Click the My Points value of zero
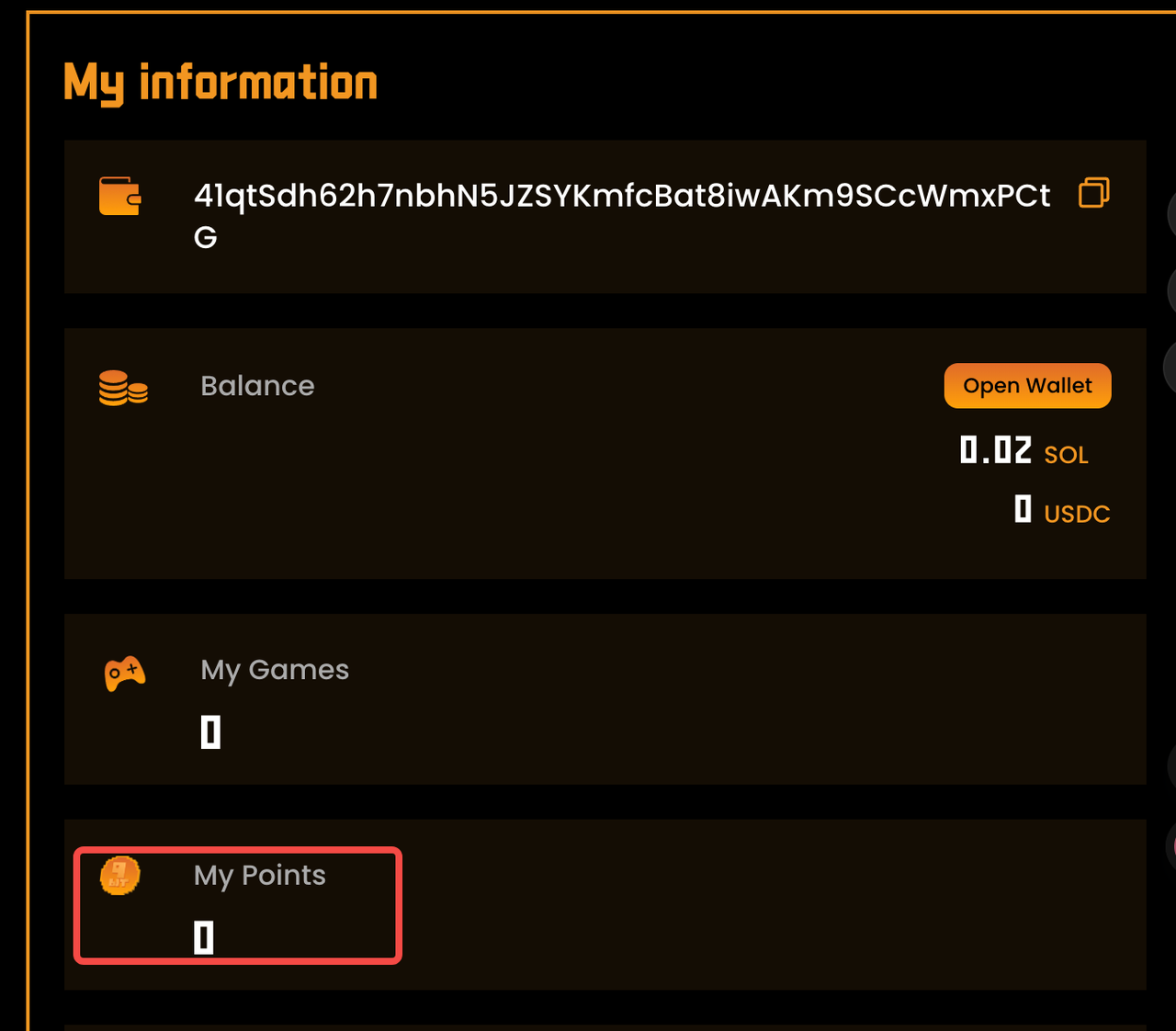The width and height of the screenshot is (1176, 1031). [x=204, y=938]
